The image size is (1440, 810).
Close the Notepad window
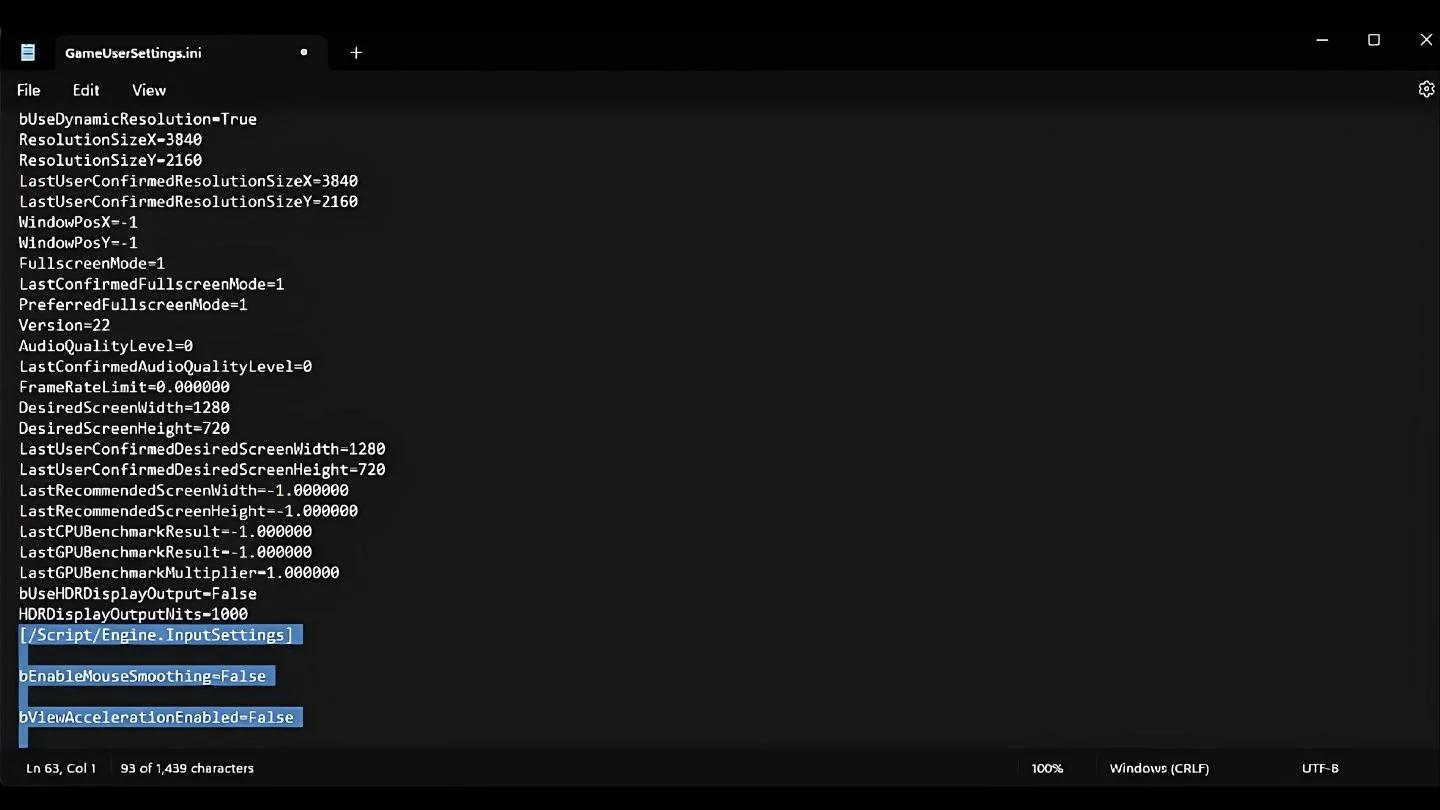1426,40
